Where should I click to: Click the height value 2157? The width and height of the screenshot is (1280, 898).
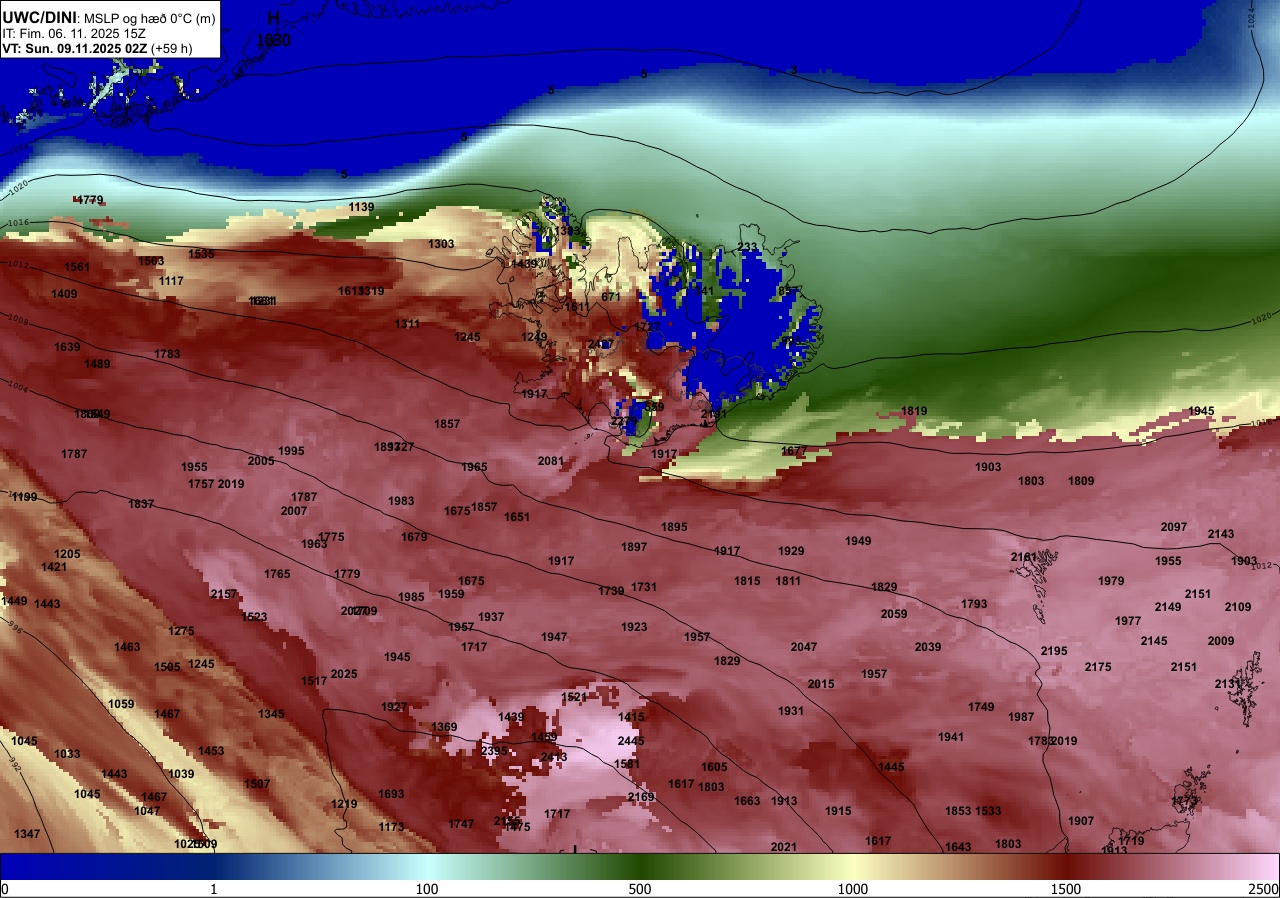click(224, 594)
